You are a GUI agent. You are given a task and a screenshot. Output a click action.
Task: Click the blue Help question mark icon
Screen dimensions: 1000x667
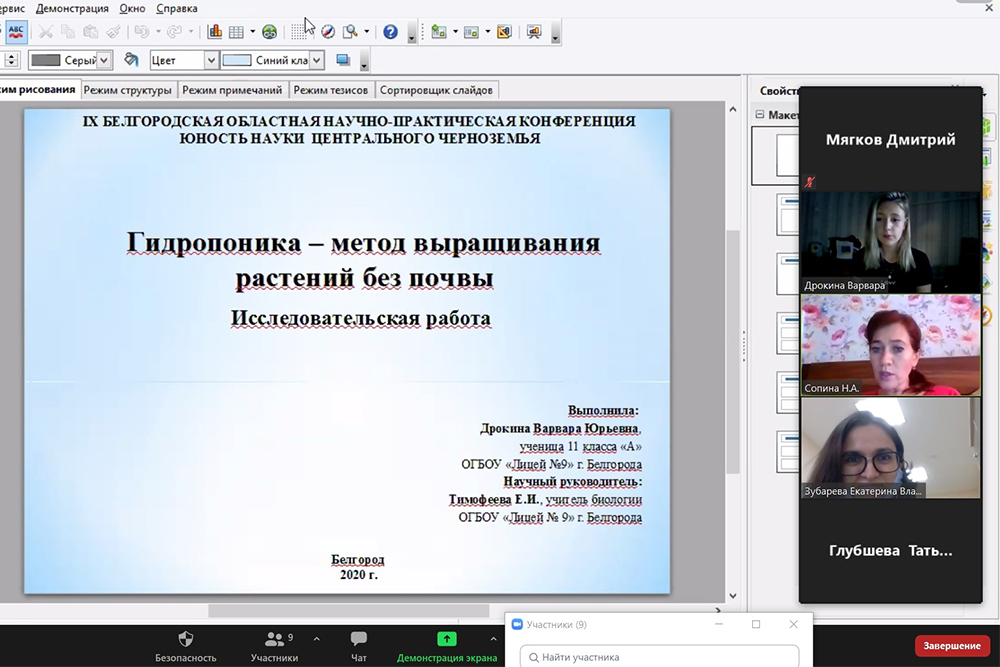(390, 31)
